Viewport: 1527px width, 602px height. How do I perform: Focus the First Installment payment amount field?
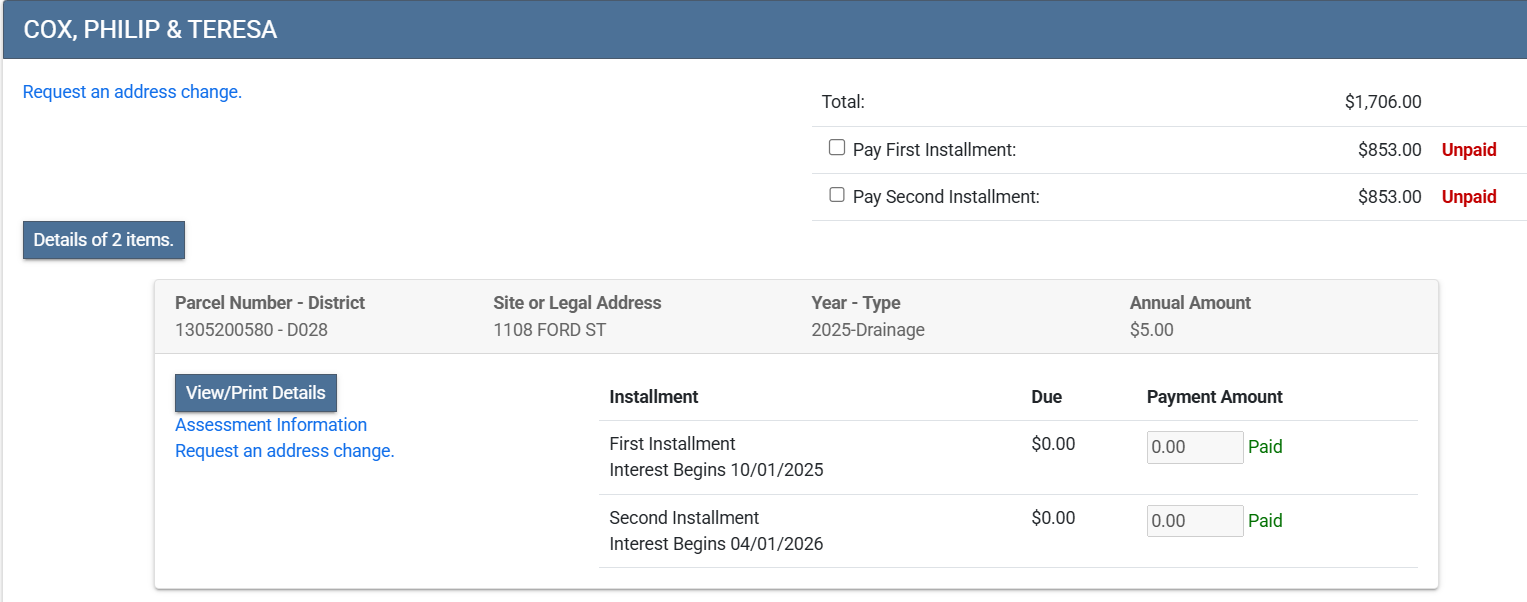click(x=1194, y=447)
